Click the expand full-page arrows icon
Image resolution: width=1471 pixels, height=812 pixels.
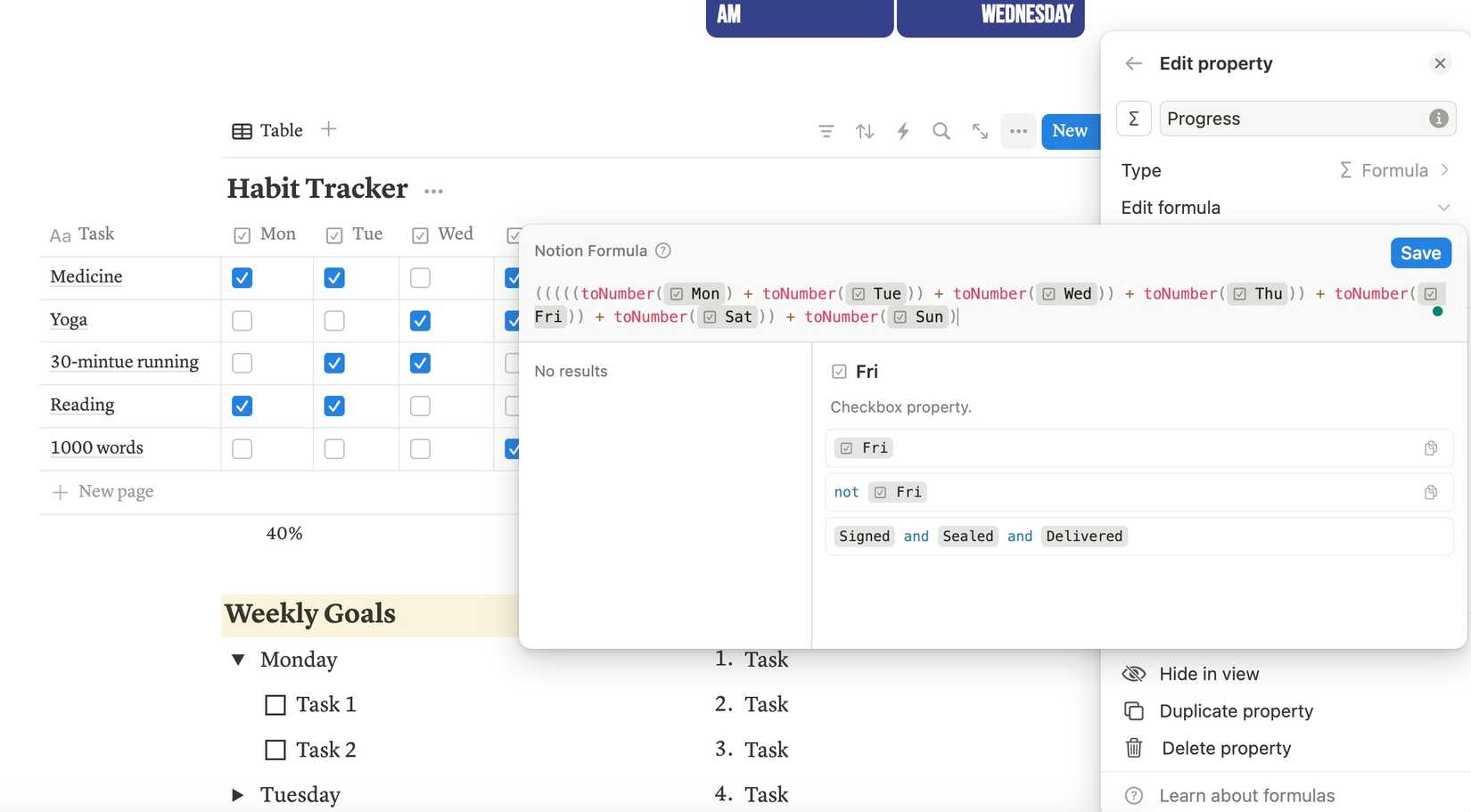980,131
